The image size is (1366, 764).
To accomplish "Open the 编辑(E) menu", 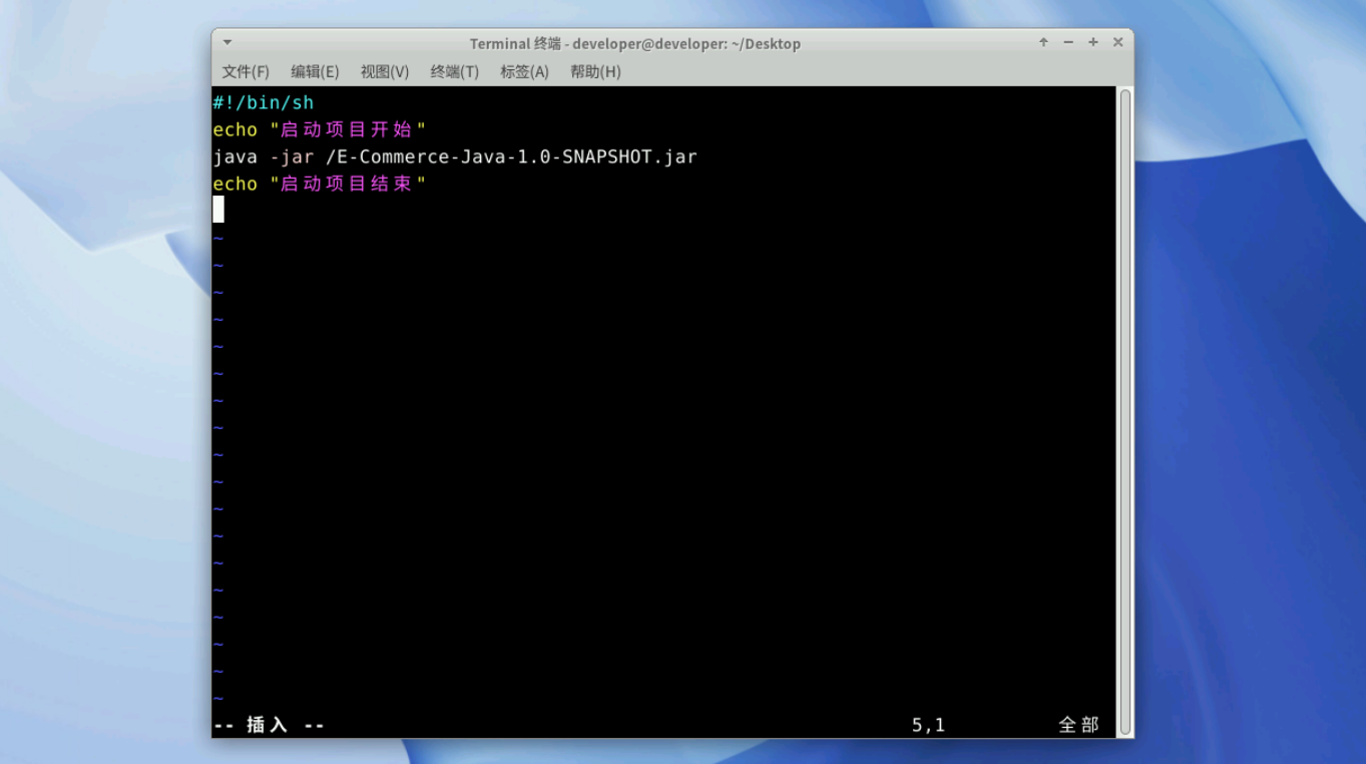I will (x=315, y=71).
